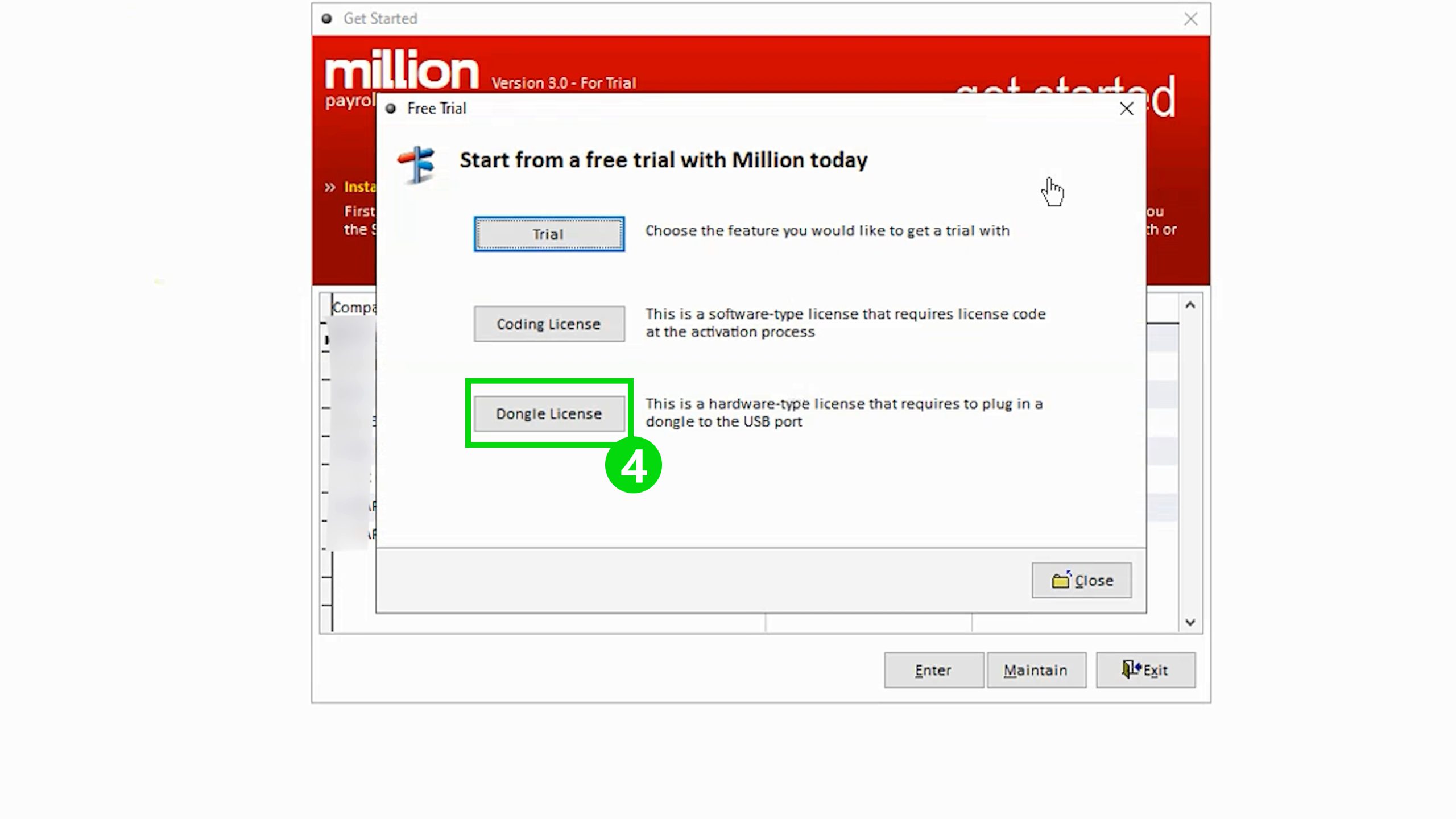Screen dimensions: 1456x819
Task: Click the Exit button with door icon
Action: pos(1145,670)
